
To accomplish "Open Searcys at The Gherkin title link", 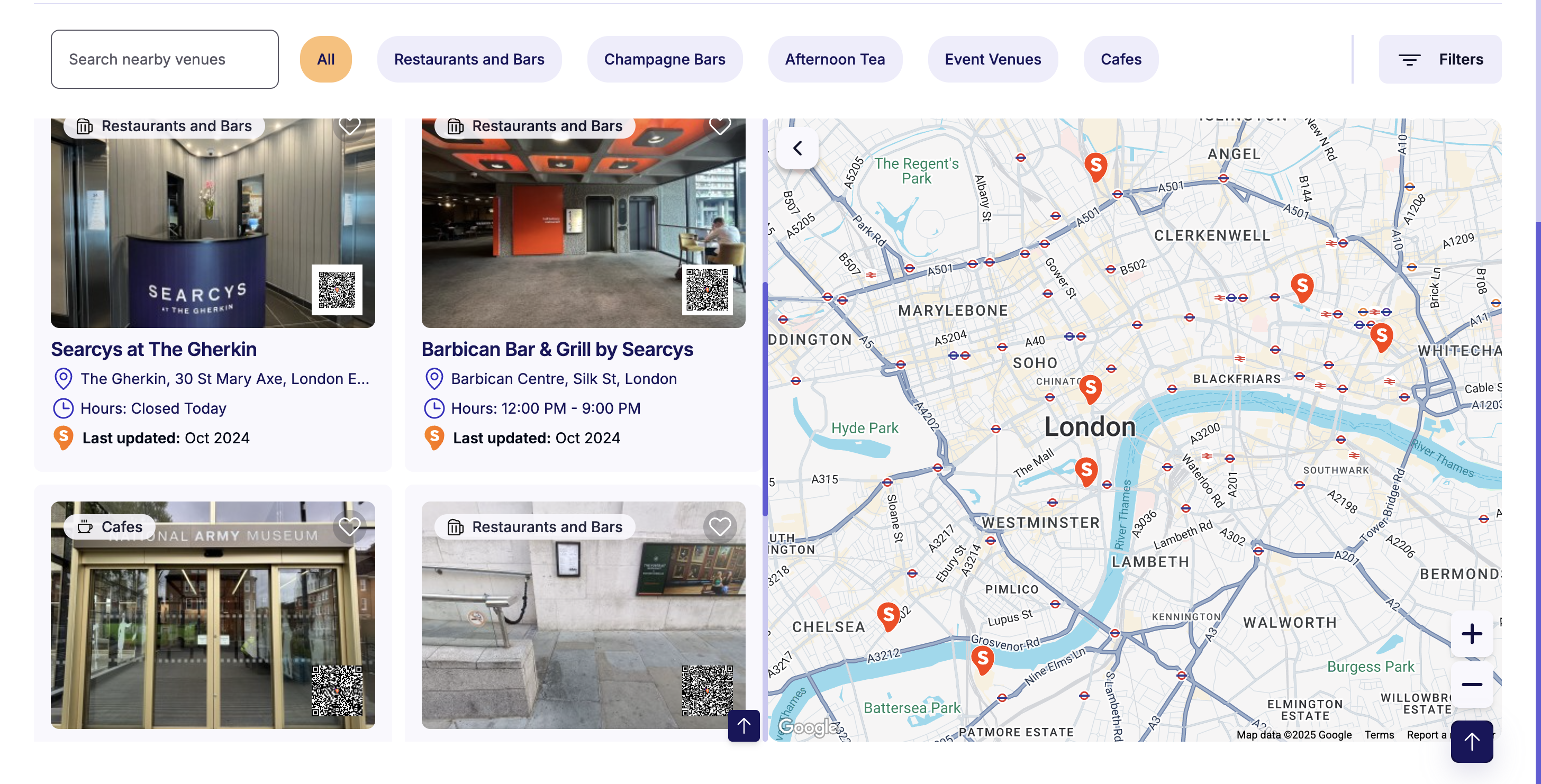I will click(154, 349).
